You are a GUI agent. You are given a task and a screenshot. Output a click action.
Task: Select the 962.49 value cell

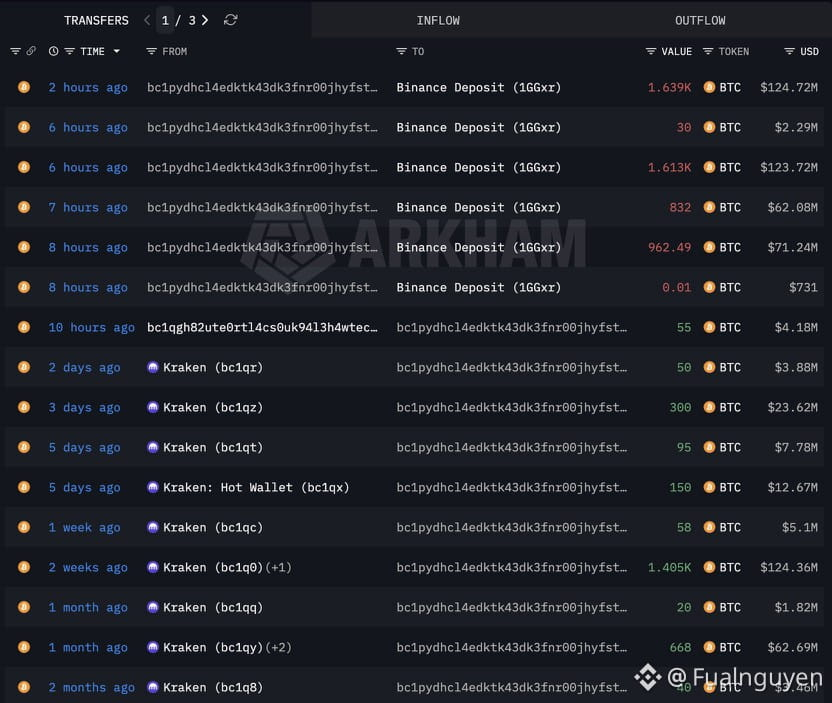click(x=669, y=247)
